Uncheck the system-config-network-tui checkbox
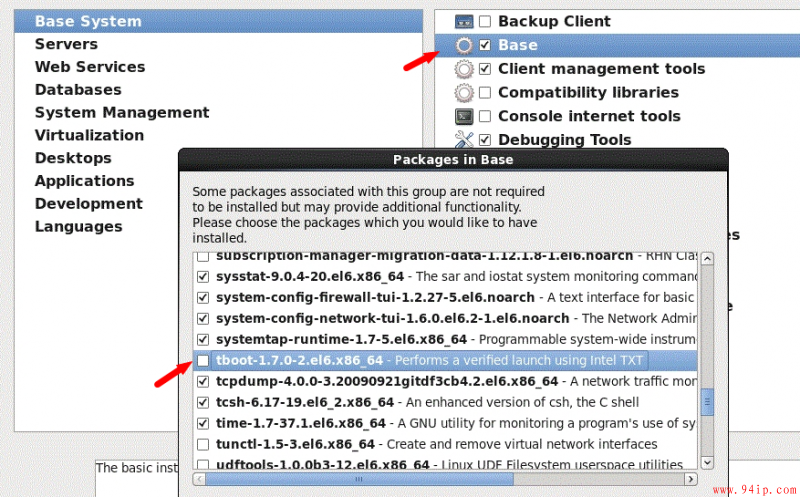The image size is (800, 497). [x=203, y=318]
